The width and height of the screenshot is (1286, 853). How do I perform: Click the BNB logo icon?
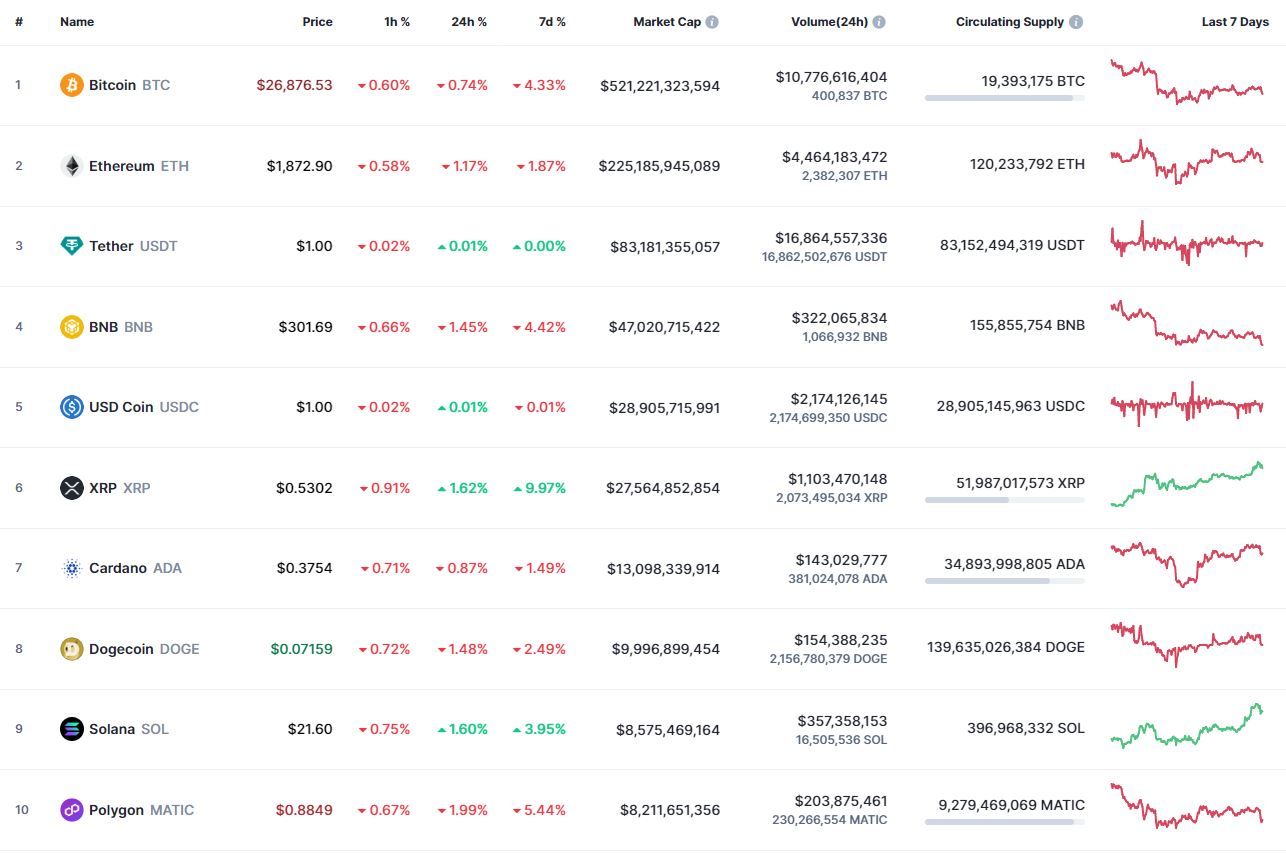coord(71,327)
